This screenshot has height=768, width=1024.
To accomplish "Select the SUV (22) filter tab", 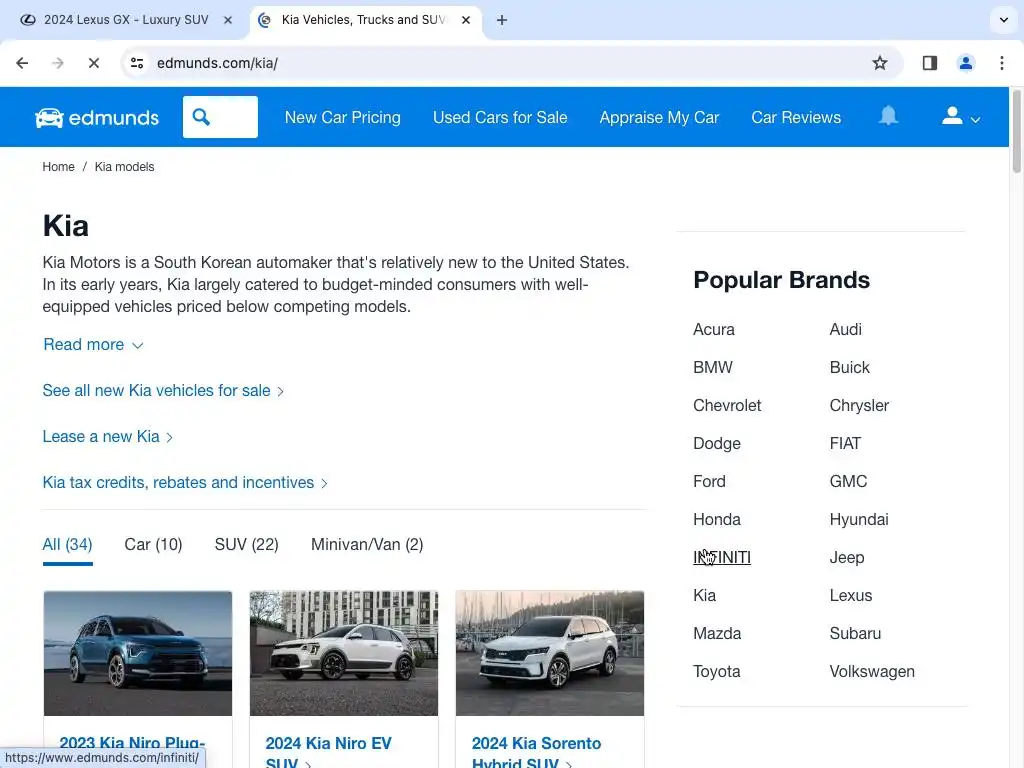I will coord(246,545).
